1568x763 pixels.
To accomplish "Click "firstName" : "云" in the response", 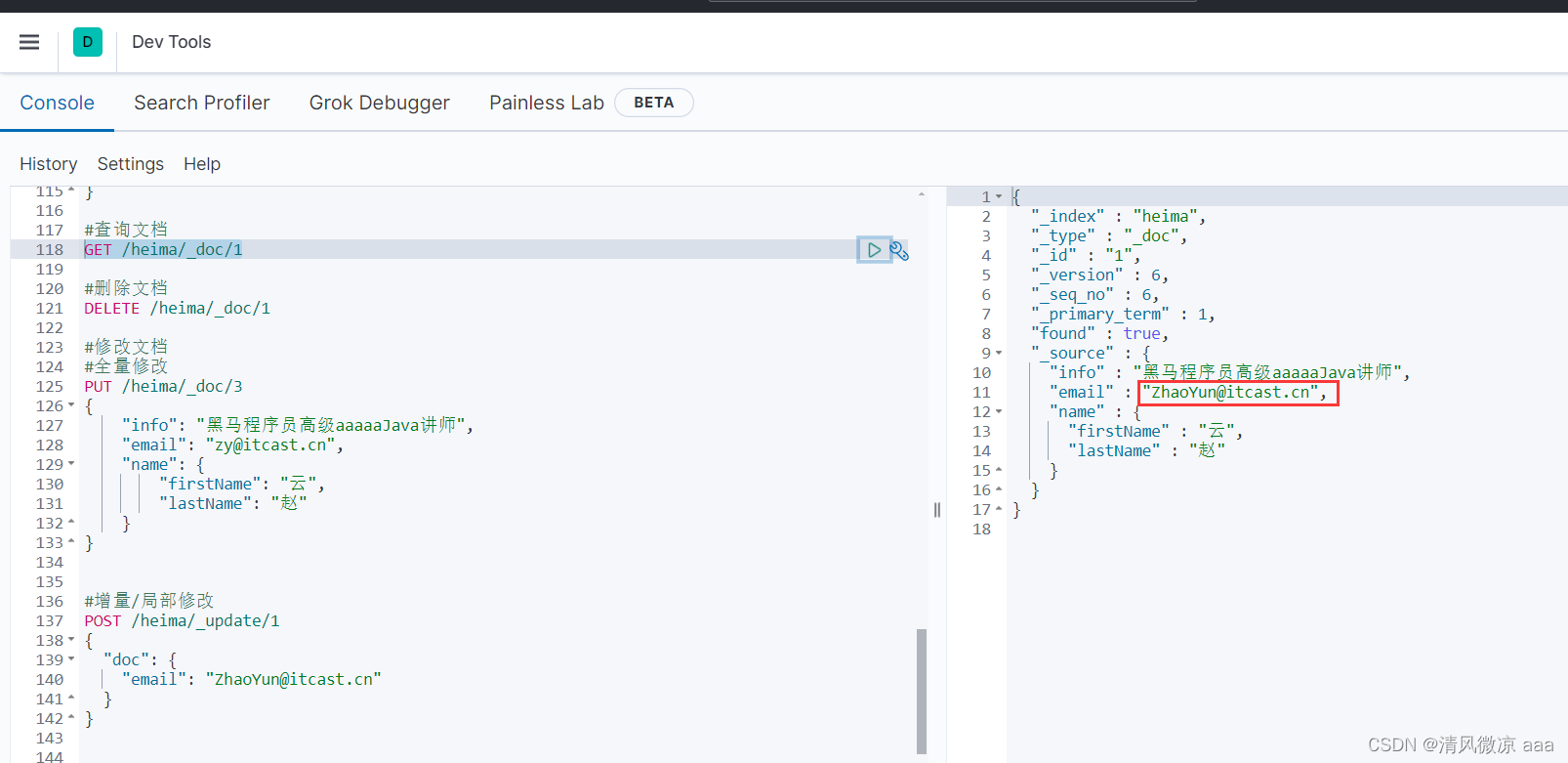I will [1156, 431].
